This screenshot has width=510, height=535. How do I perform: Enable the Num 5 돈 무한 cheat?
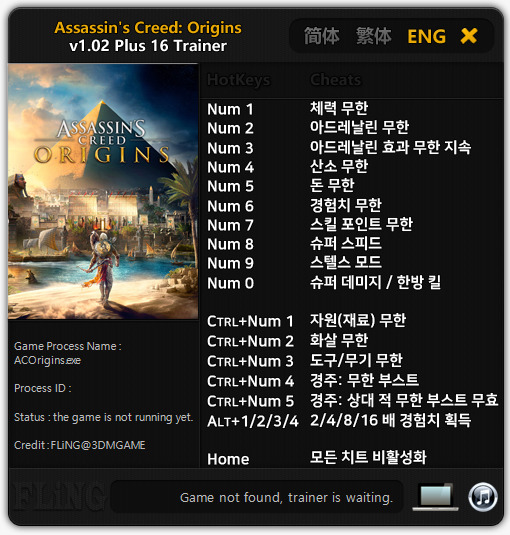click(x=281, y=186)
